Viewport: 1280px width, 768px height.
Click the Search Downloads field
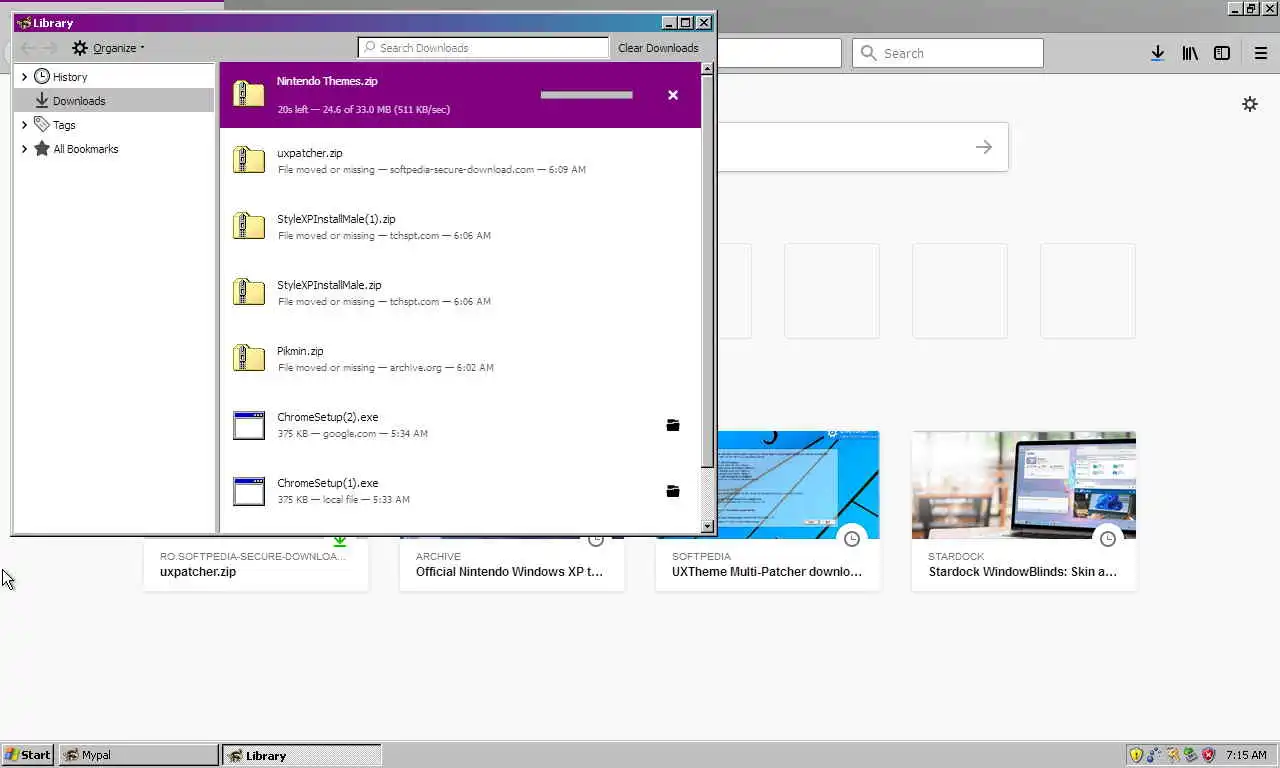483,48
